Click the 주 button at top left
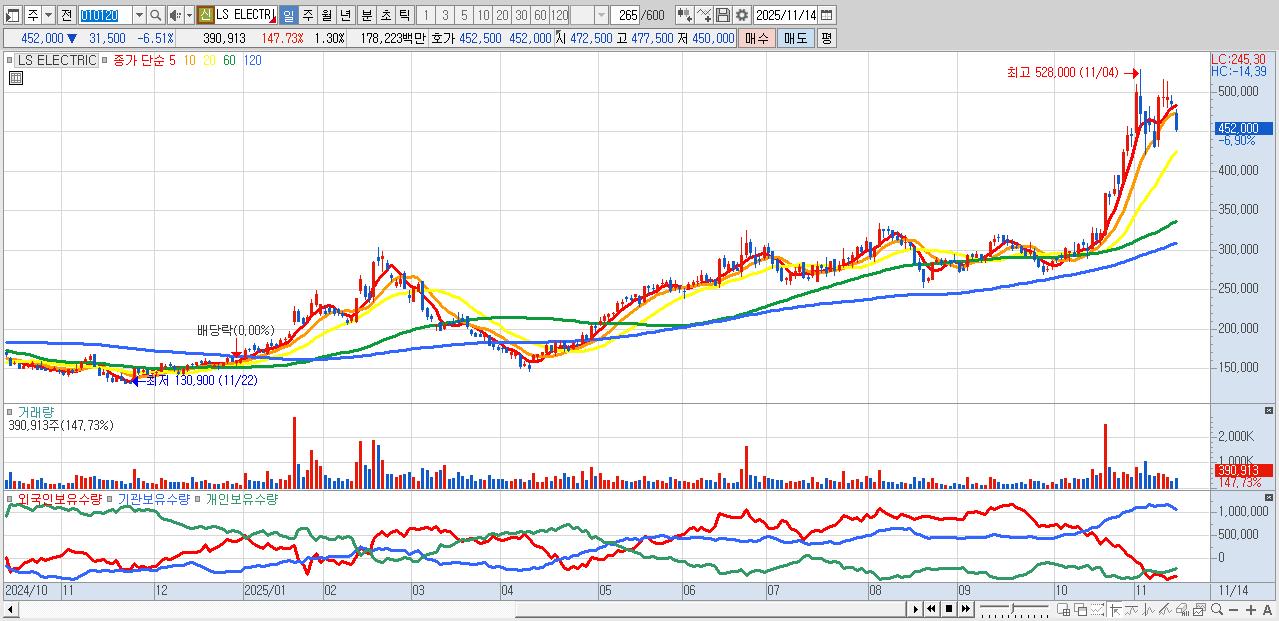1279x621 pixels. 32,15
